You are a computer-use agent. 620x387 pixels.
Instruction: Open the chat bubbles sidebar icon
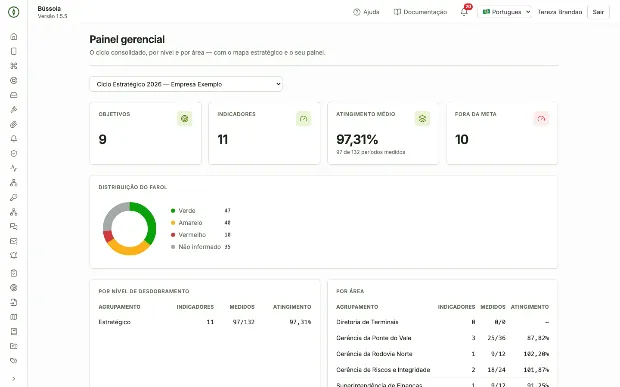(x=13, y=227)
